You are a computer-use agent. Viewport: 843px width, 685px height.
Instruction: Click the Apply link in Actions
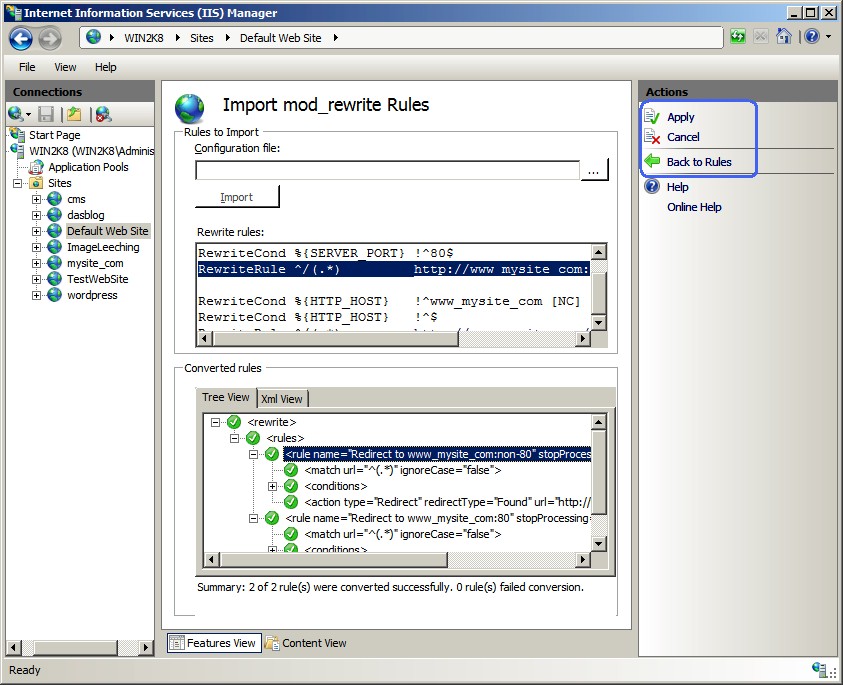[x=681, y=117]
